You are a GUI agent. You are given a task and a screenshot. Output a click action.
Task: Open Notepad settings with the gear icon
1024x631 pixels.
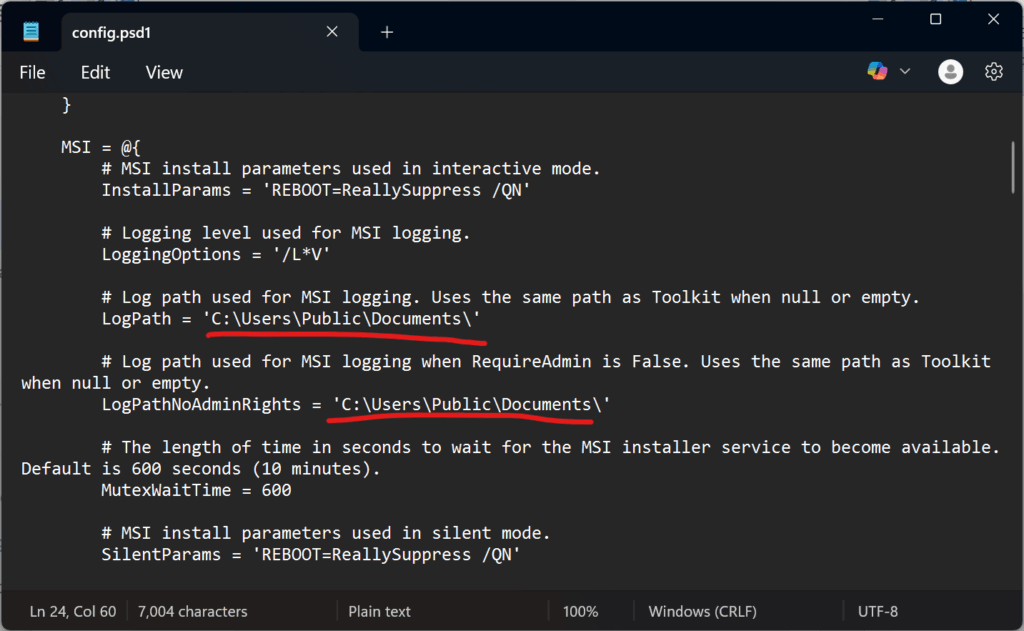click(993, 71)
